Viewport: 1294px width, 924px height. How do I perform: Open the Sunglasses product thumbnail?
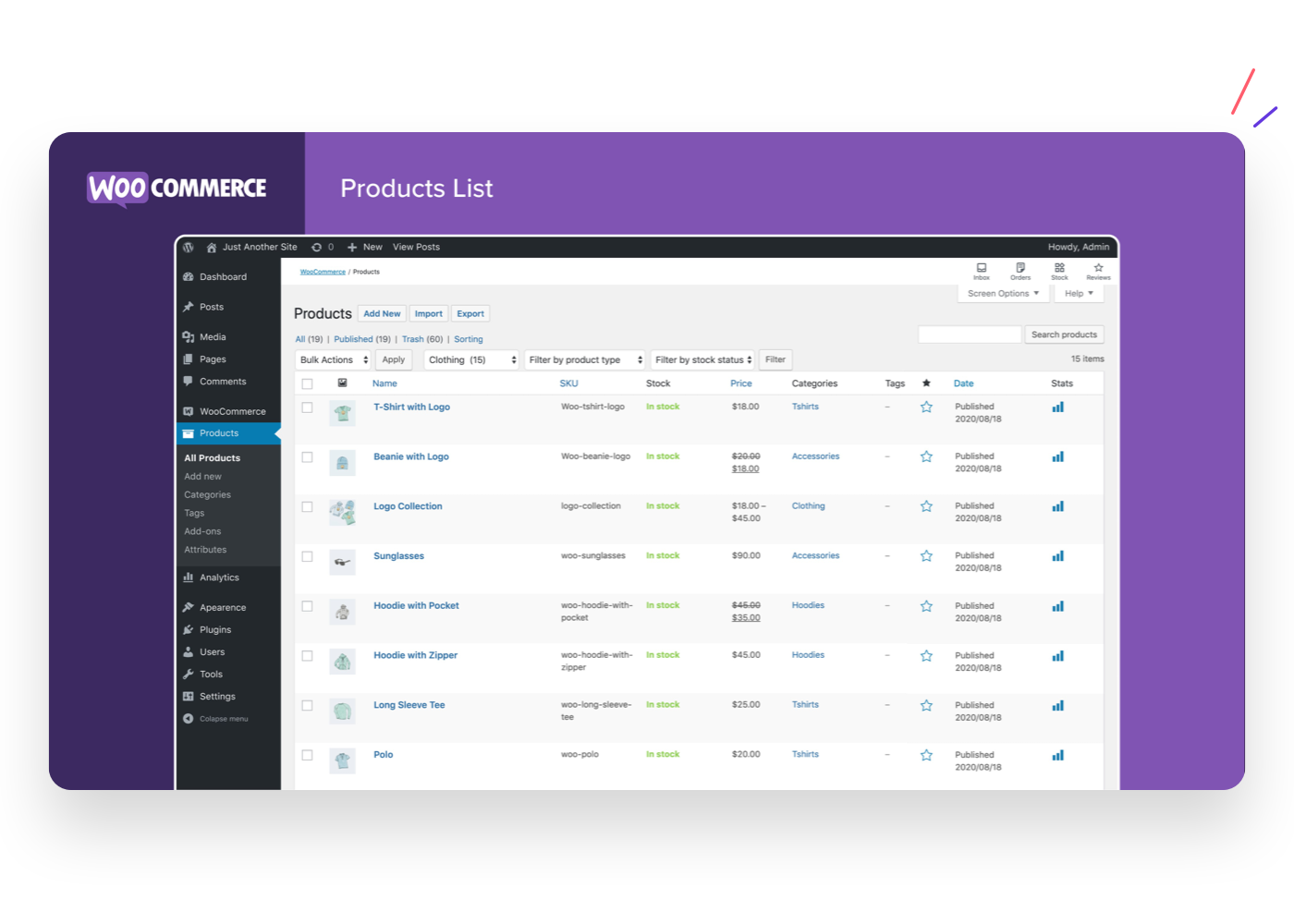[x=342, y=562]
